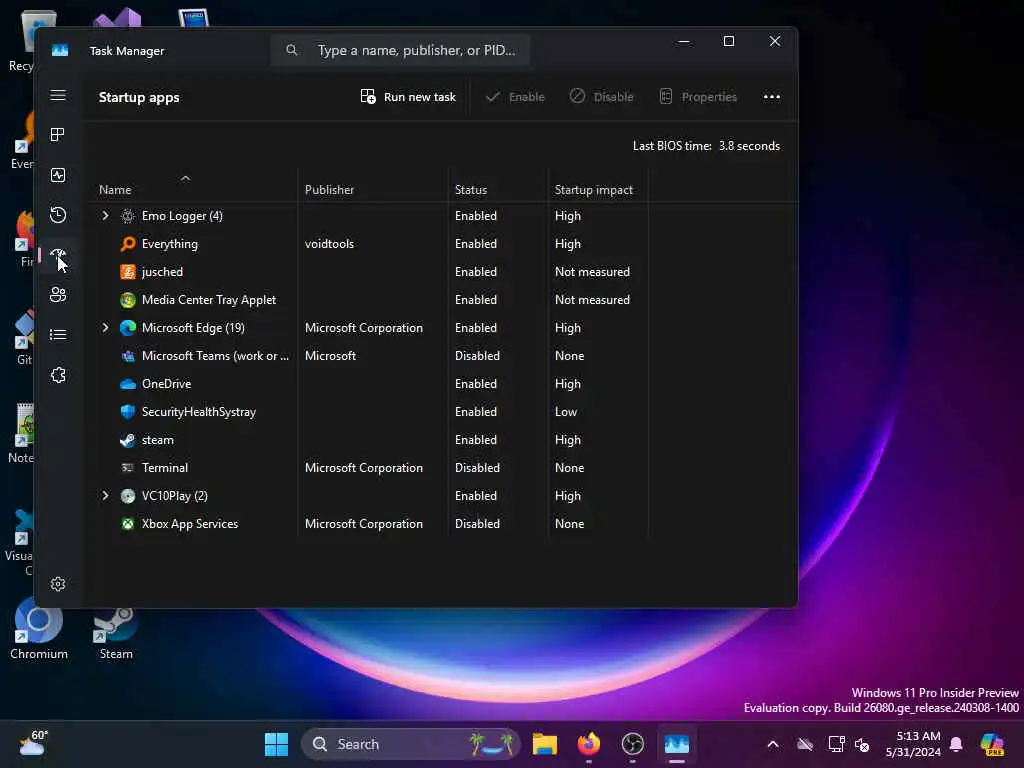The width and height of the screenshot is (1024, 768).
Task: Open the Windows Start button
Action: click(x=276, y=744)
